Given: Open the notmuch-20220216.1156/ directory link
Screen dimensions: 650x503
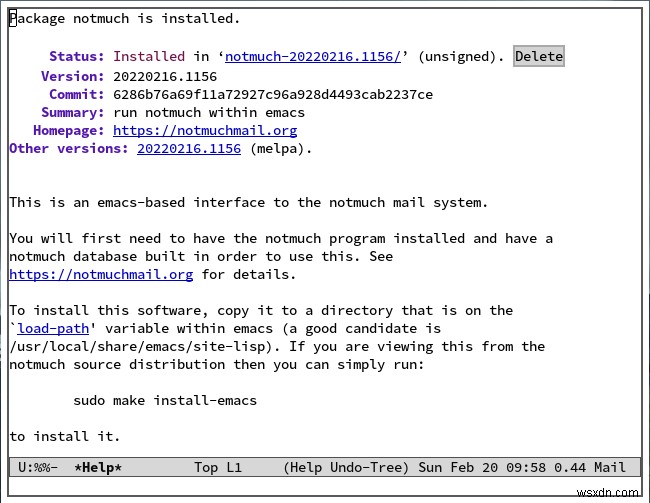Looking at the screenshot, I should click(x=313, y=56).
